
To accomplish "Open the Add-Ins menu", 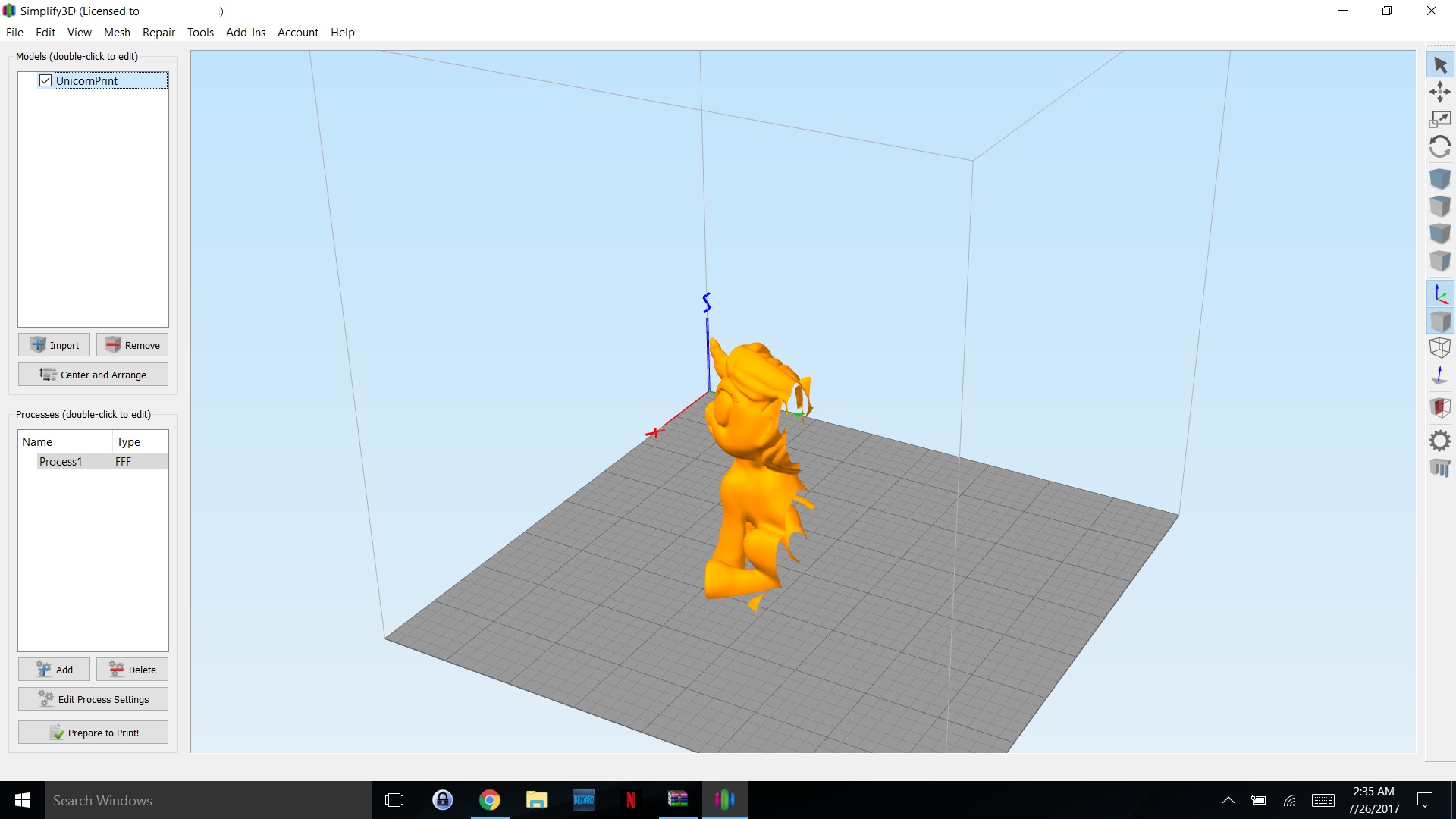I will (x=246, y=32).
